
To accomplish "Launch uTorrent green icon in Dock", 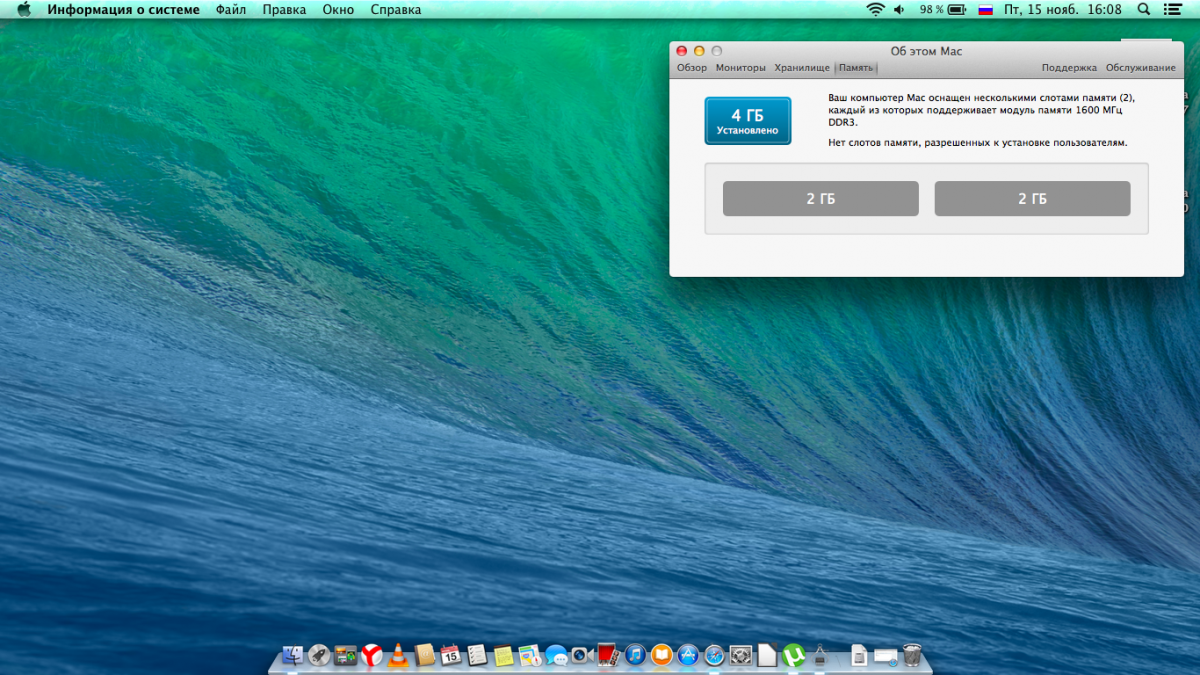I will click(x=793, y=655).
